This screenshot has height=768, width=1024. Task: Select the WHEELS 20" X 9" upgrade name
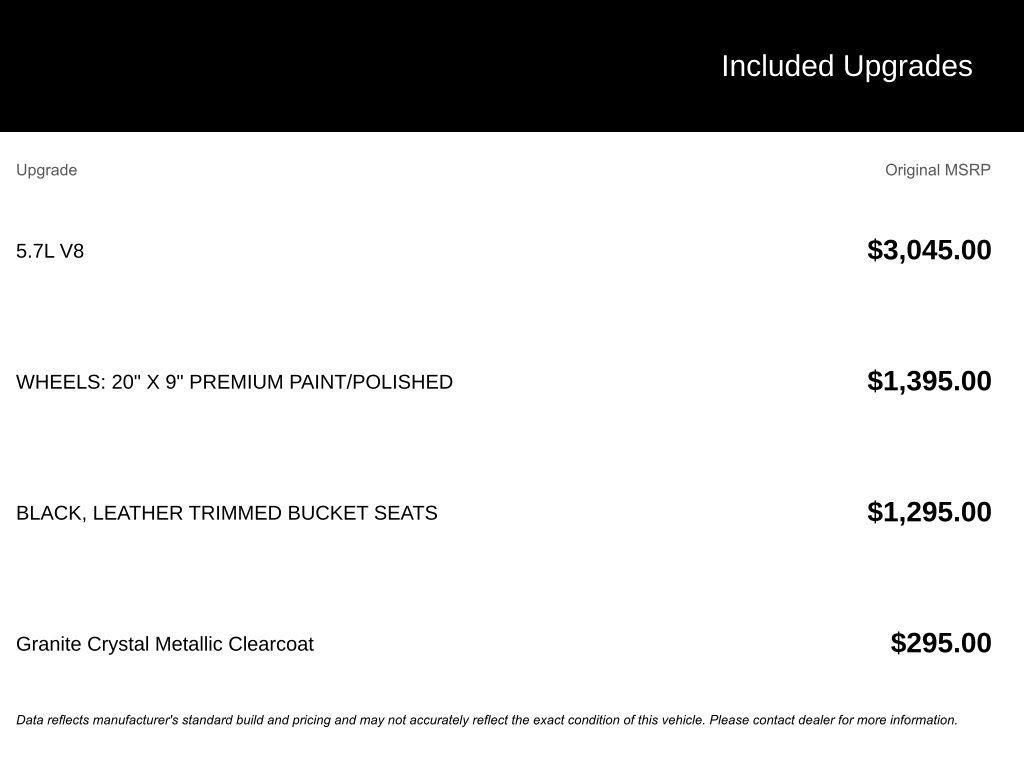(234, 382)
